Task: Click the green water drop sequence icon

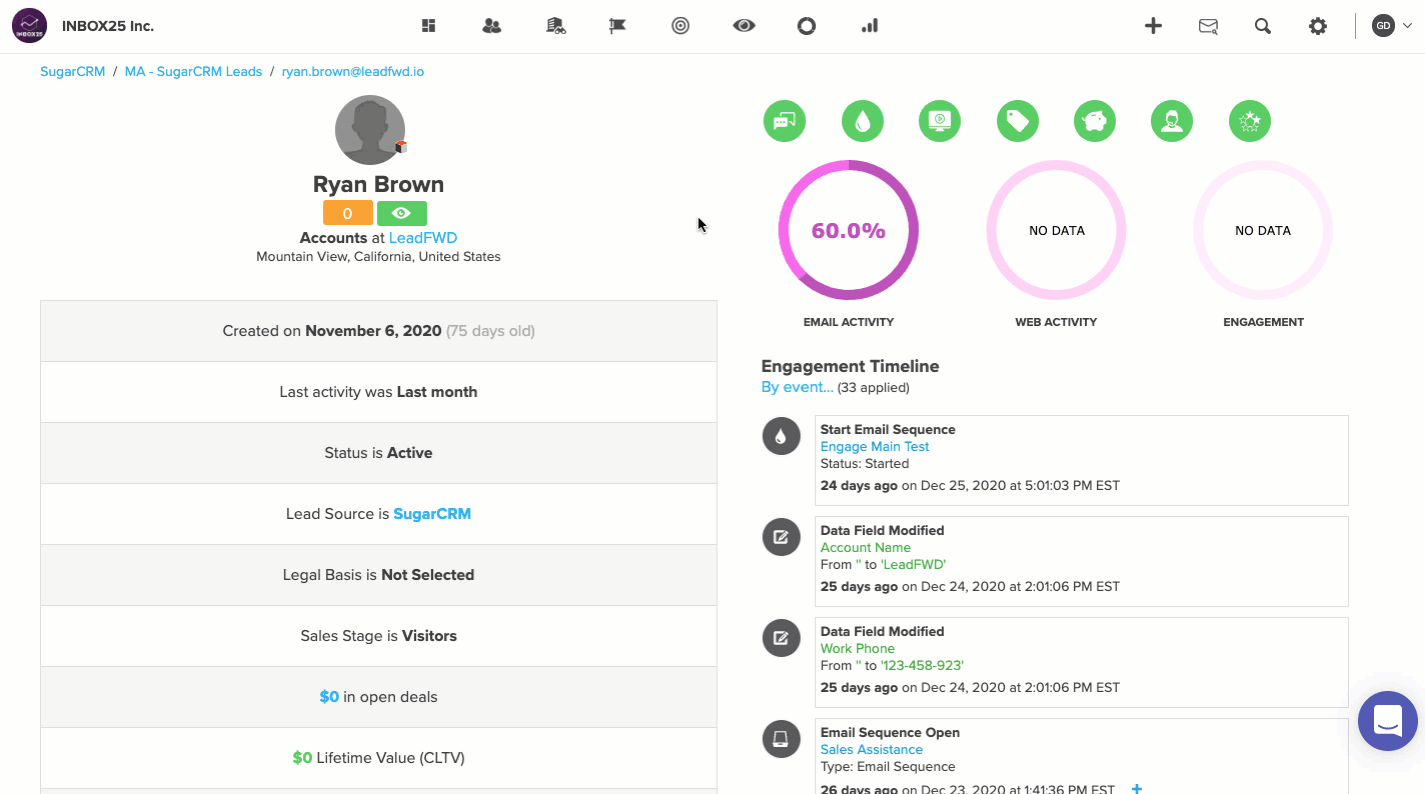Action: pos(863,121)
